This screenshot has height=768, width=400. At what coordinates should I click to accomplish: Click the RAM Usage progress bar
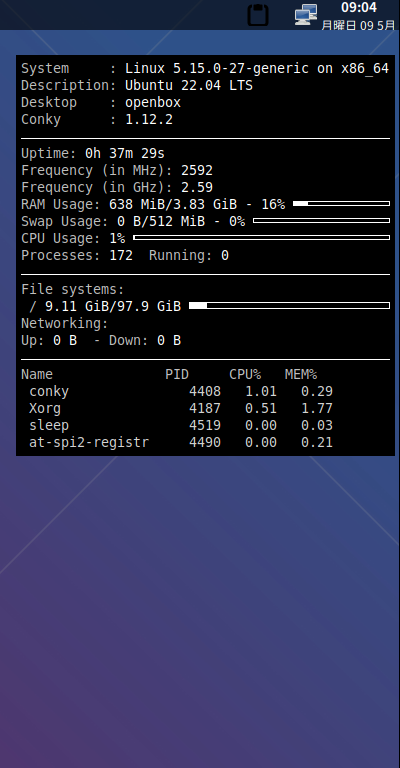(341, 203)
